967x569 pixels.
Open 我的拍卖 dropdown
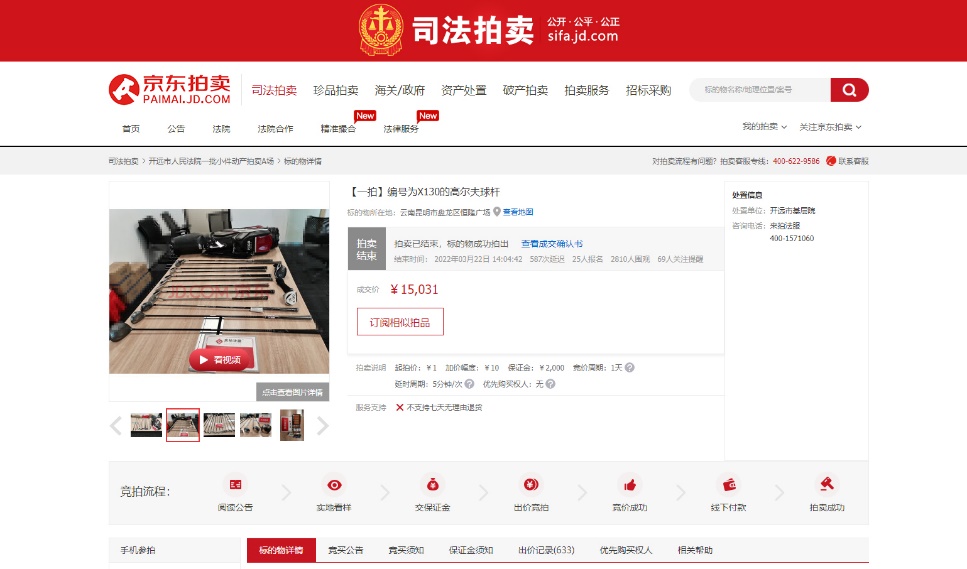pyautogui.click(x=764, y=126)
